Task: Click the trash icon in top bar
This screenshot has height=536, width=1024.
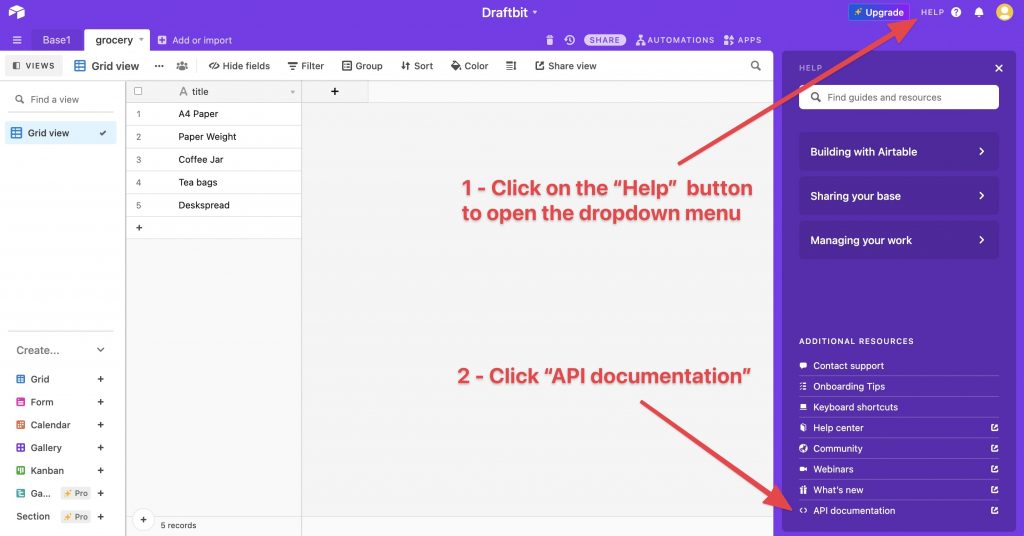Action: click(549, 40)
